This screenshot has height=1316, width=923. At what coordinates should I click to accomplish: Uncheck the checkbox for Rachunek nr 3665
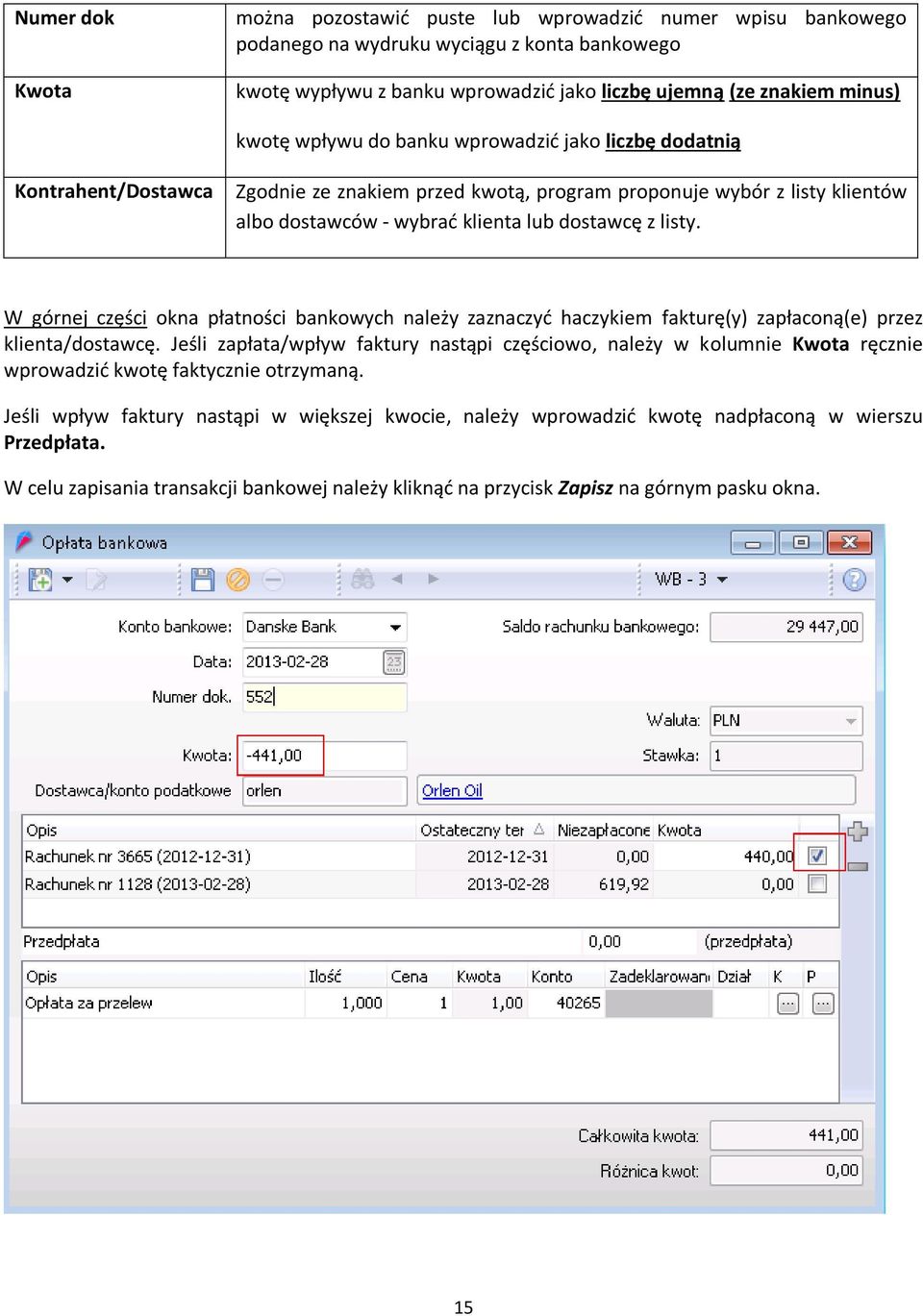click(x=817, y=856)
